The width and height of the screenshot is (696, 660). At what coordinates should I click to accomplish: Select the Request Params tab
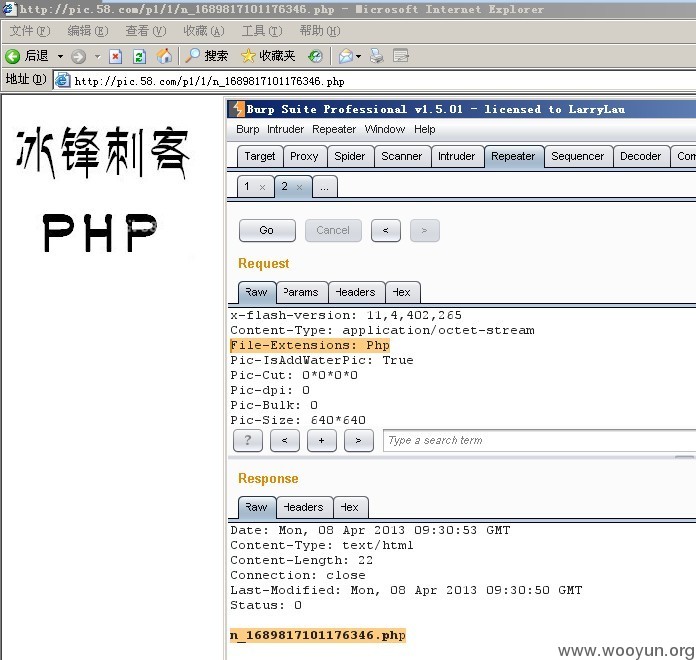(x=302, y=292)
